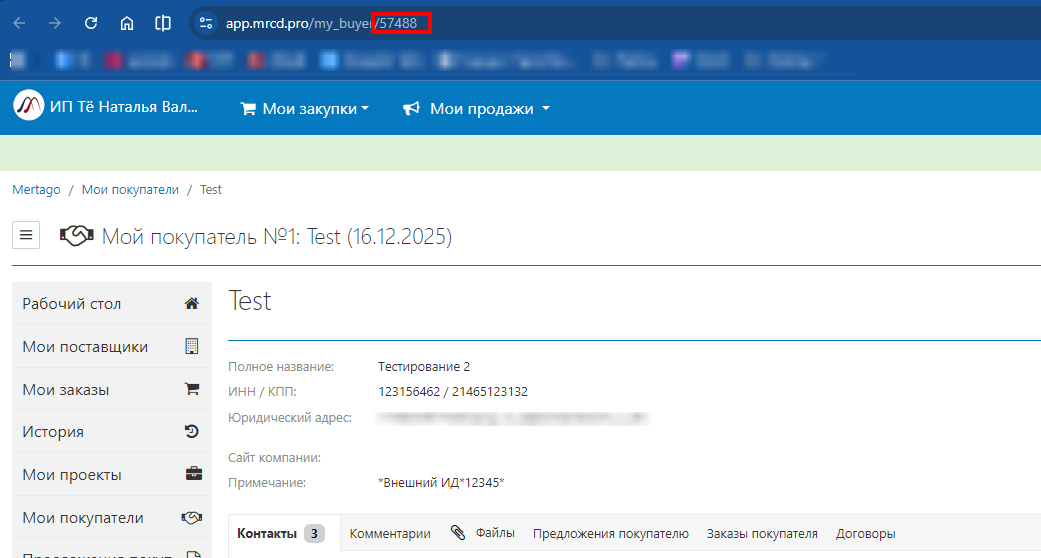The height and width of the screenshot is (558, 1041).
Task: Click the browser reload page icon
Action: click(x=91, y=23)
